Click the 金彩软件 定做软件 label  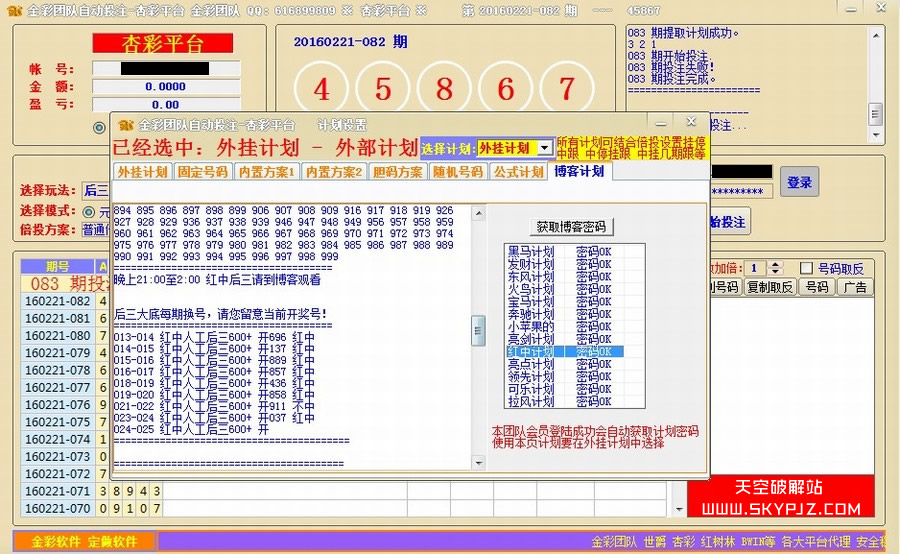(84, 541)
